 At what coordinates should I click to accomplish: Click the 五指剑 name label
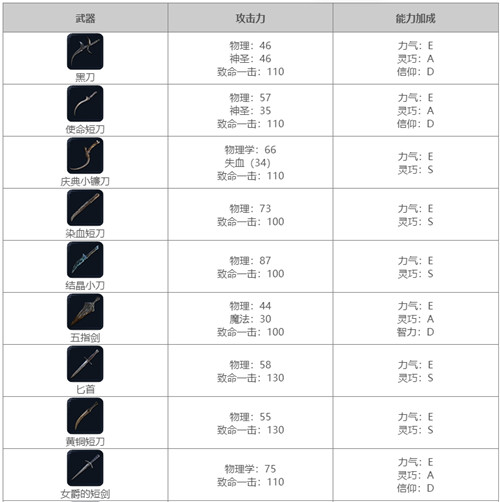point(85,337)
